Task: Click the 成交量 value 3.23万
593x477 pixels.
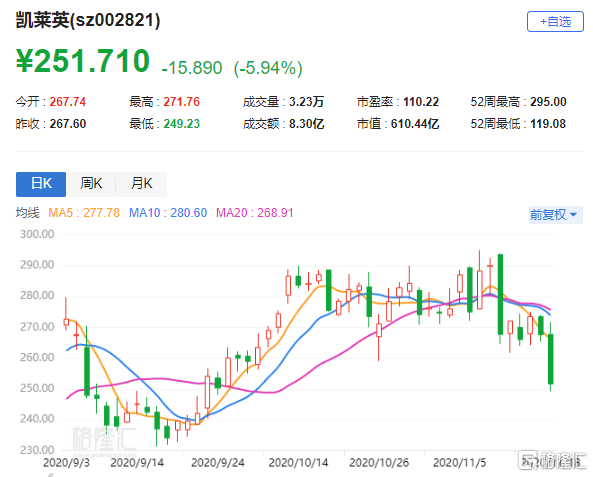Action: [x=306, y=102]
